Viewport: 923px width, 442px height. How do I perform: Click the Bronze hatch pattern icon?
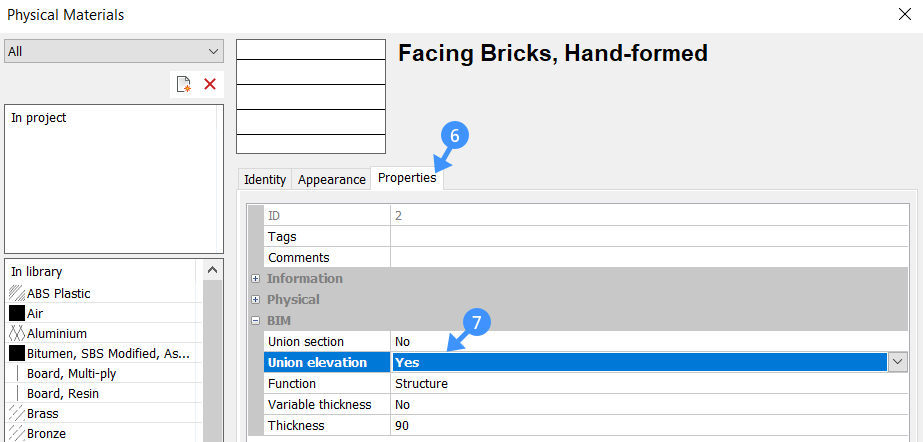[17, 433]
